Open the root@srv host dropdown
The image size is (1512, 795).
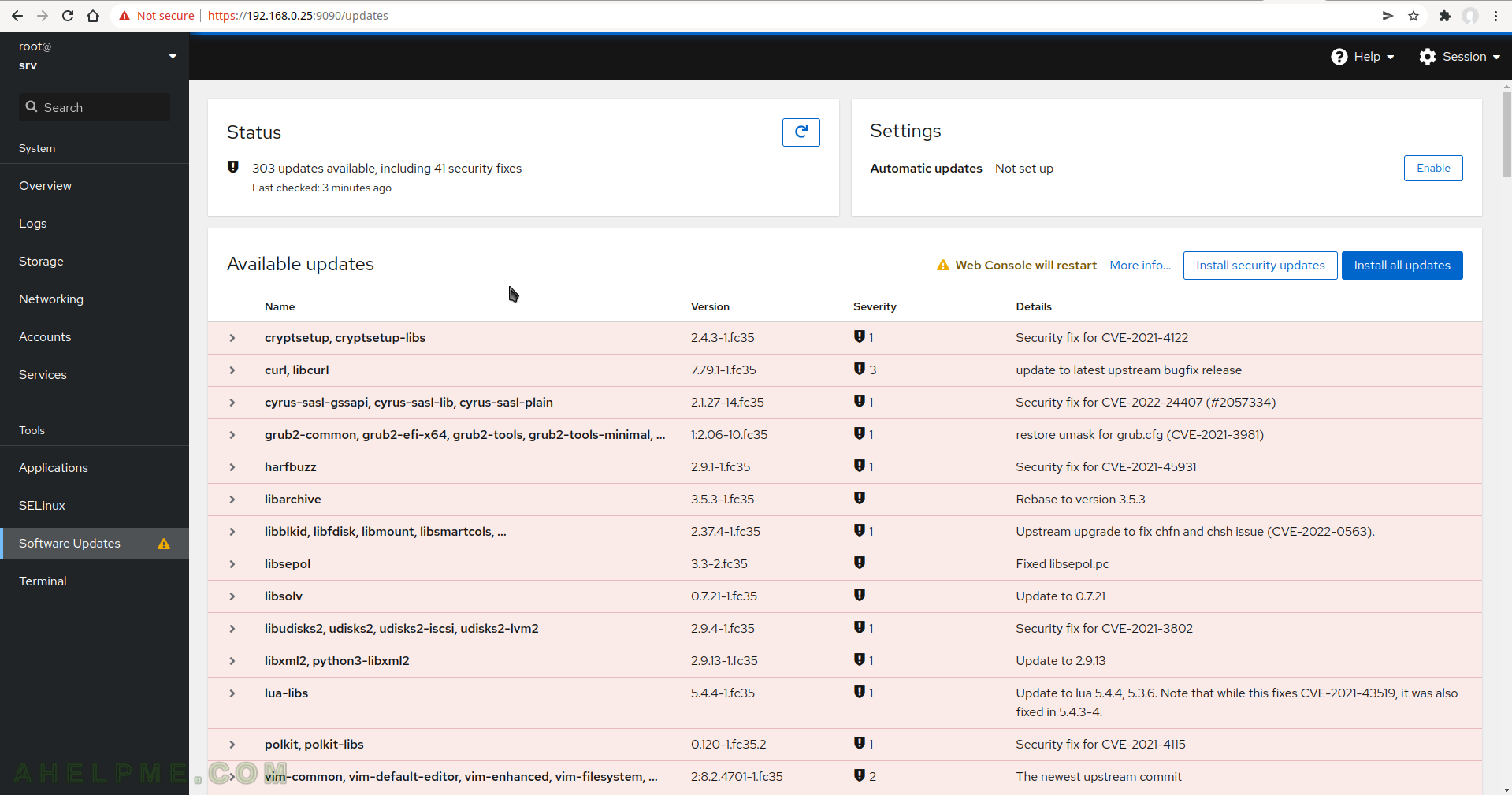click(95, 56)
